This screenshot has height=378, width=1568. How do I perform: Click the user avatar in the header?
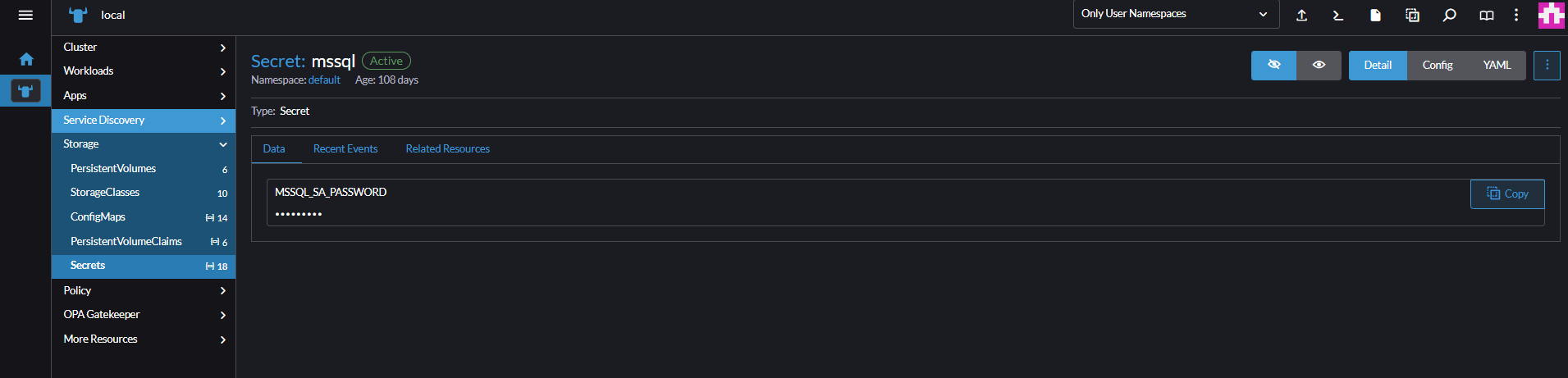[x=1551, y=15]
